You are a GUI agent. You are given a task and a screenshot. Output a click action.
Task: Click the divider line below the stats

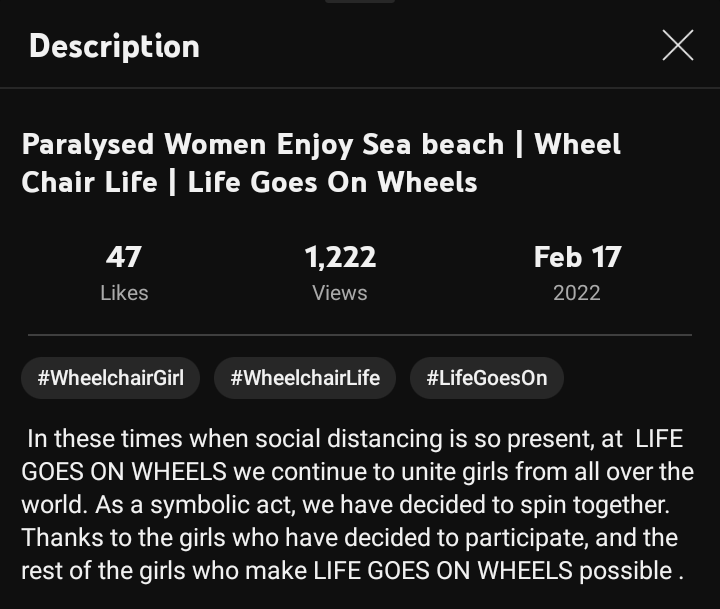click(360, 334)
